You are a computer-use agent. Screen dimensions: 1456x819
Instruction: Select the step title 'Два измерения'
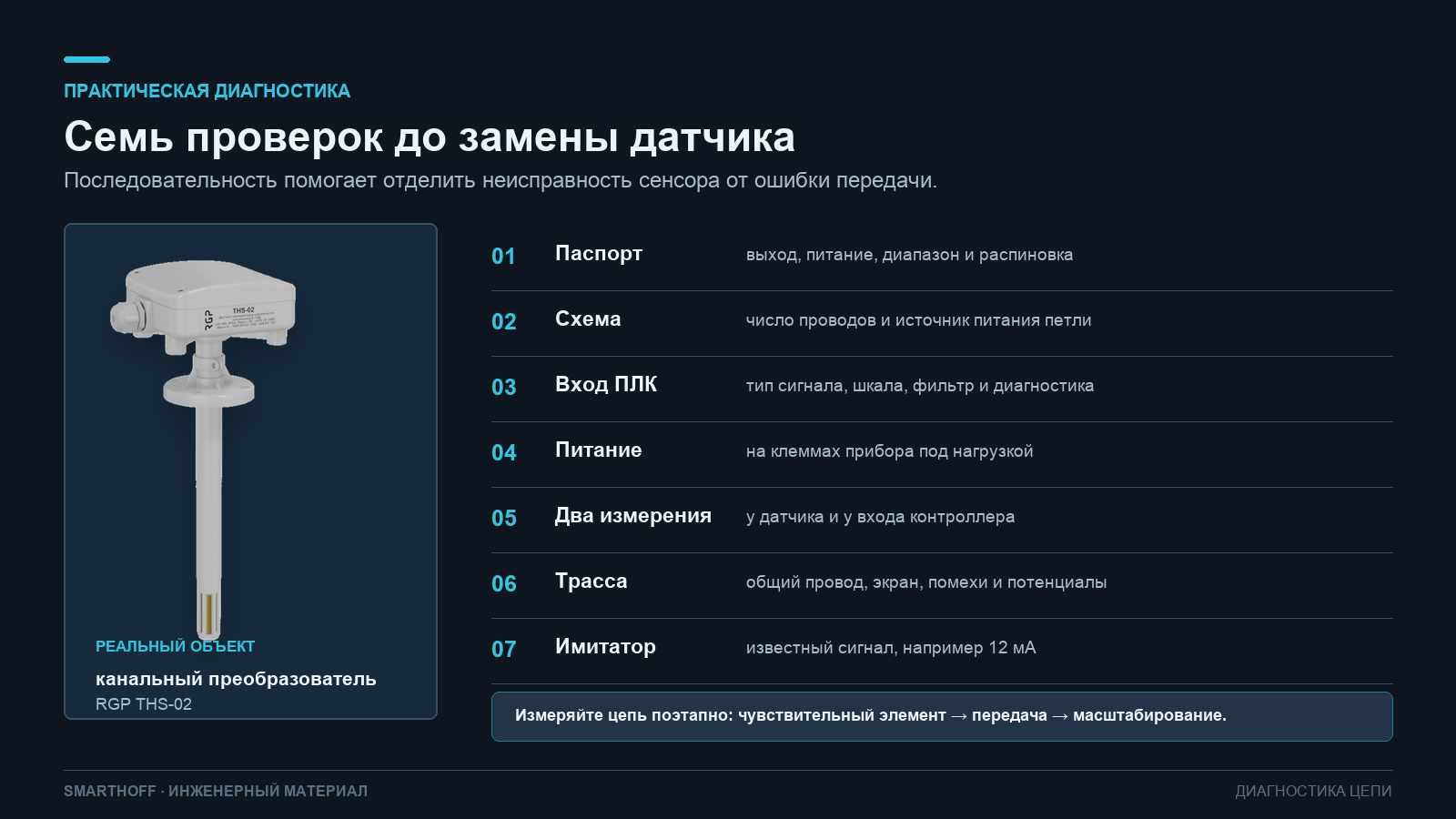[633, 516]
